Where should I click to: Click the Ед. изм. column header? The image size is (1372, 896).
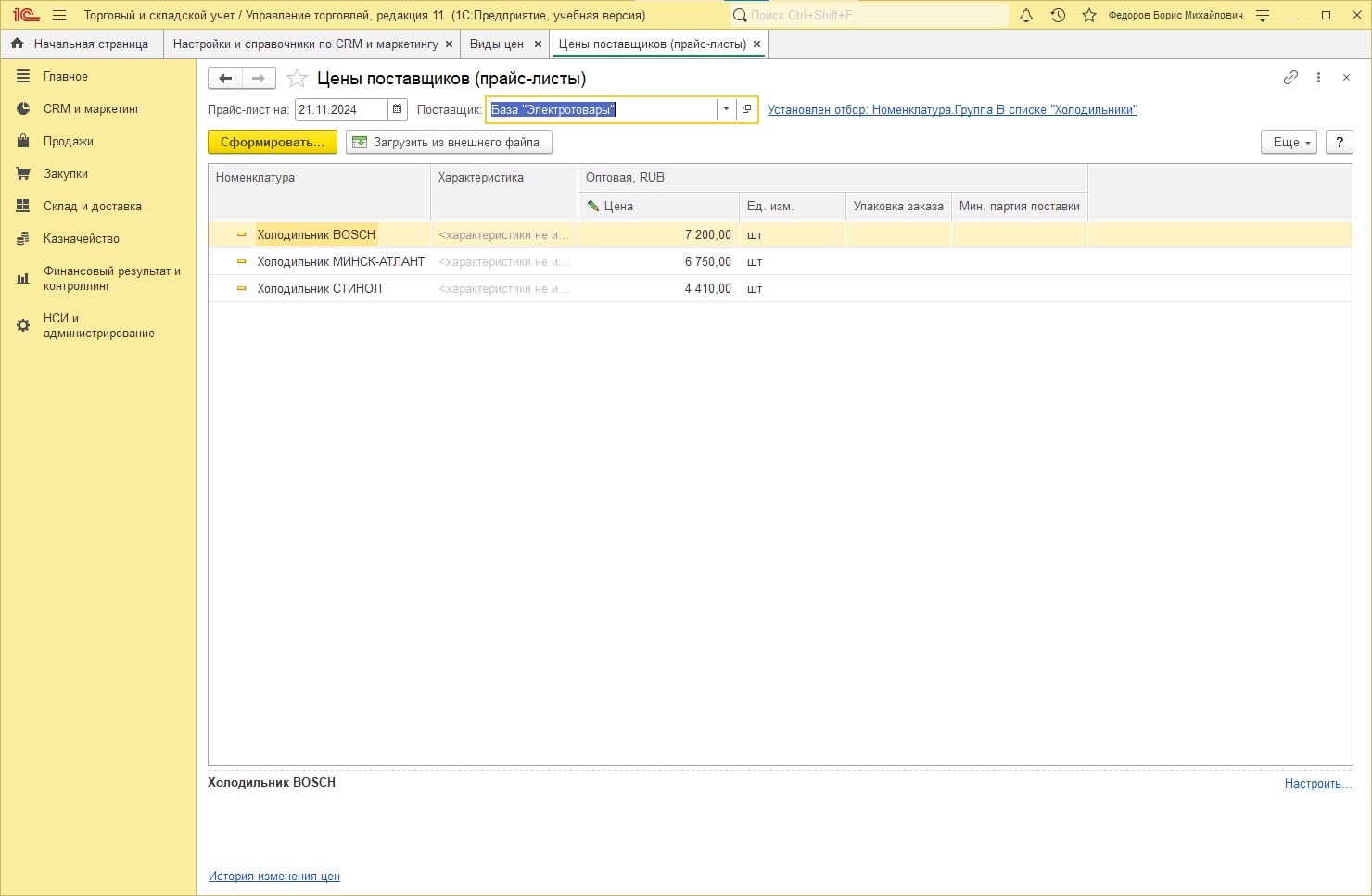pyautogui.click(x=793, y=206)
